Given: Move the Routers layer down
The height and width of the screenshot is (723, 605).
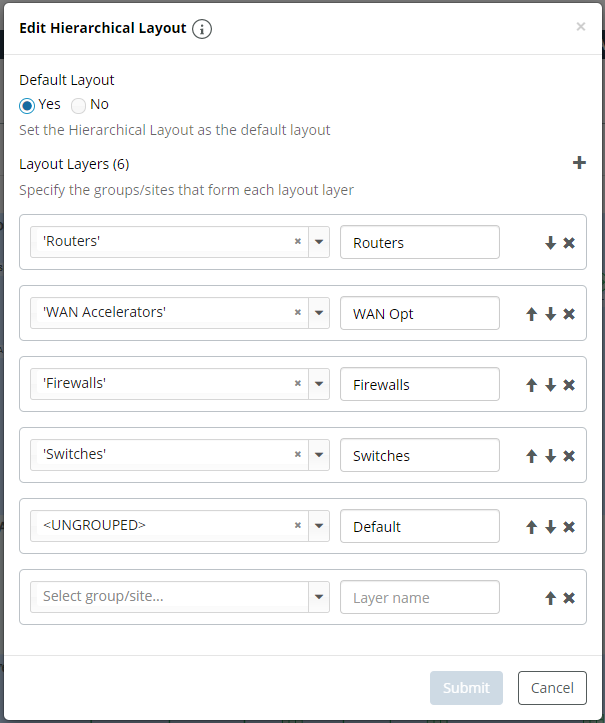Looking at the screenshot, I should tap(550, 243).
